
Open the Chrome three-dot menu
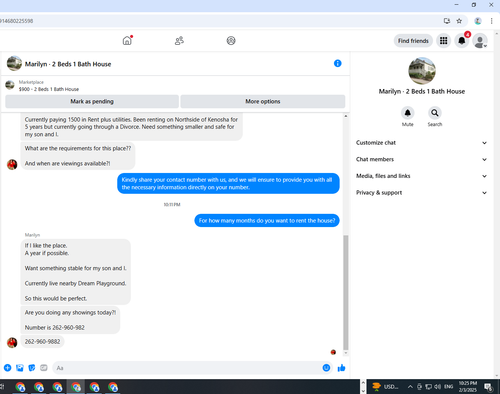[491, 21]
